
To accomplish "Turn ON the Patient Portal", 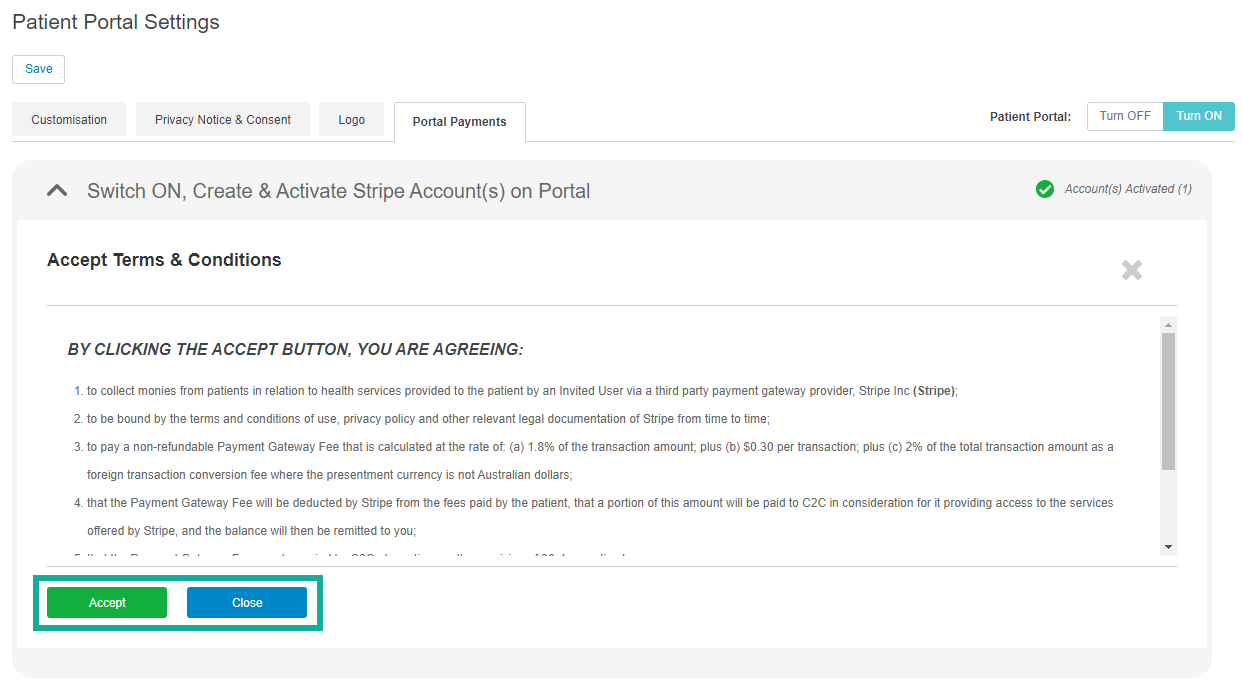I will coord(1199,116).
